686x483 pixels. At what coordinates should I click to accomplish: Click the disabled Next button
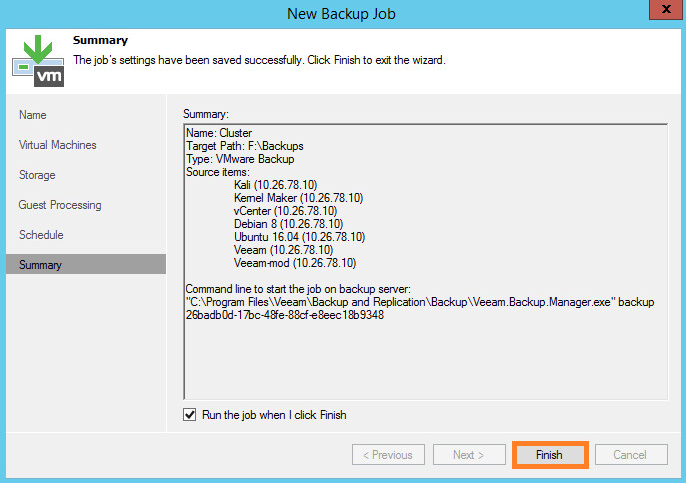click(469, 455)
